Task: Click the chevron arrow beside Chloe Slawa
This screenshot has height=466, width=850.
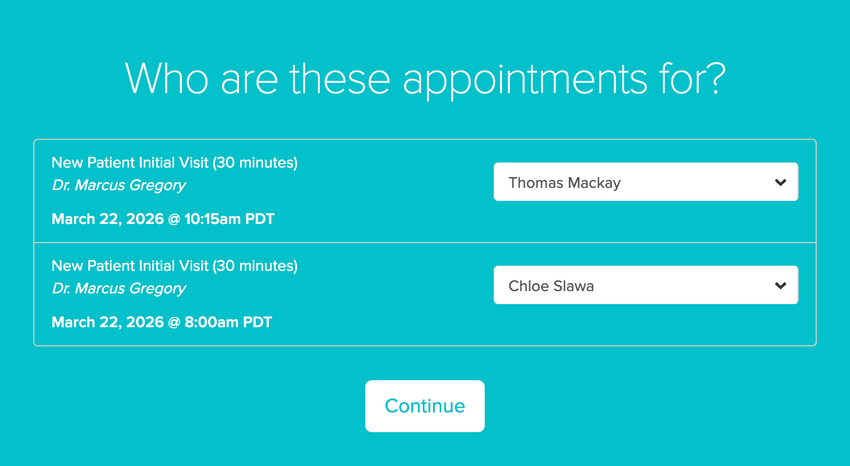Action: tap(780, 286)
